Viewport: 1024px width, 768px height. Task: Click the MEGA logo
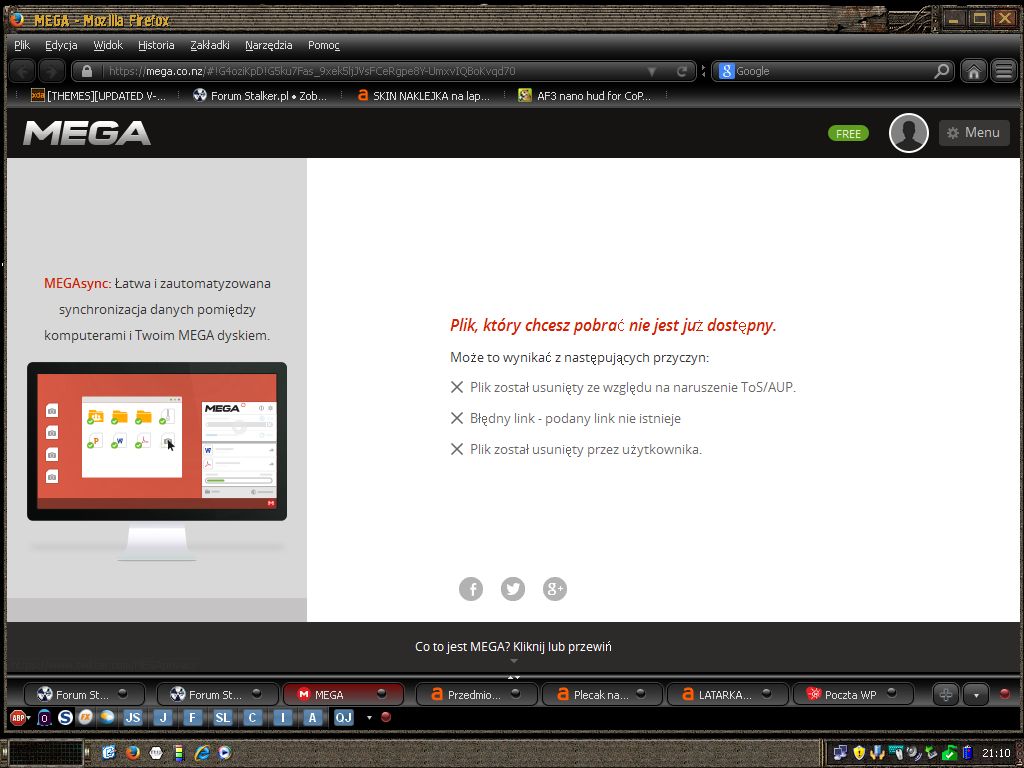pyautogui.click(x=87, y=133)
